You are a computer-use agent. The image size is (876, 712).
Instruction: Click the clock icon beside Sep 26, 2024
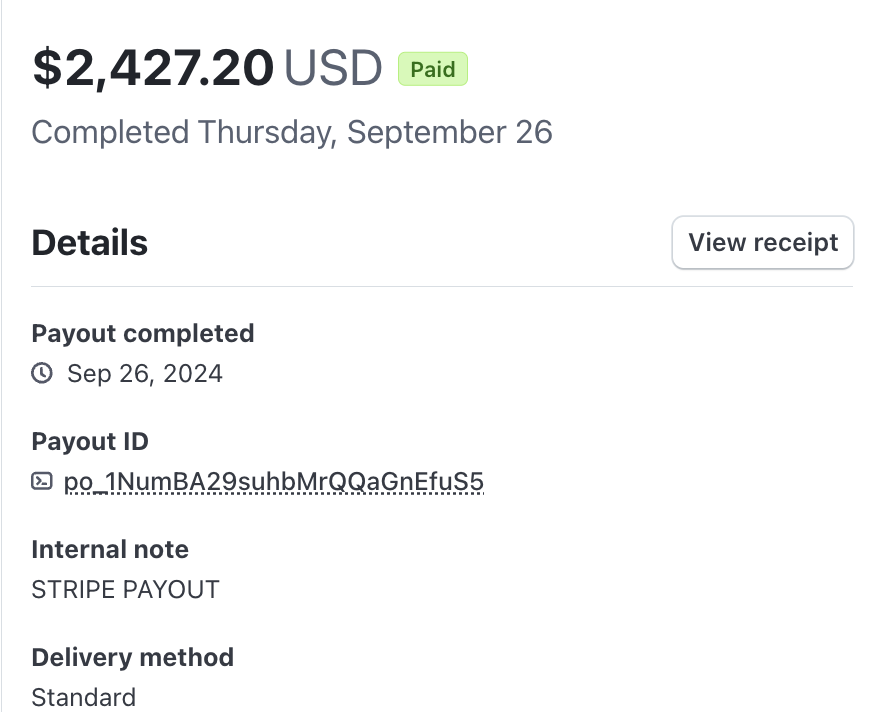click(42, 374)
